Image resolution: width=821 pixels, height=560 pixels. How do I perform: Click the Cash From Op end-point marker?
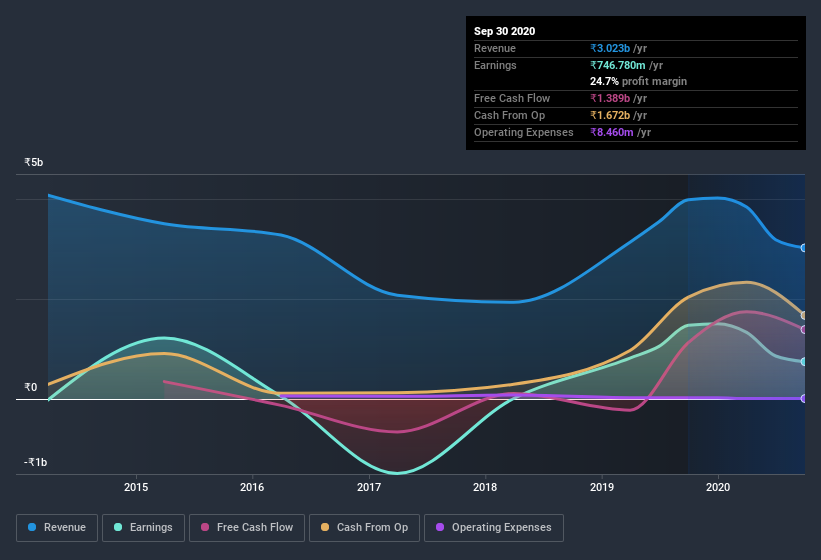pos(804,316)
